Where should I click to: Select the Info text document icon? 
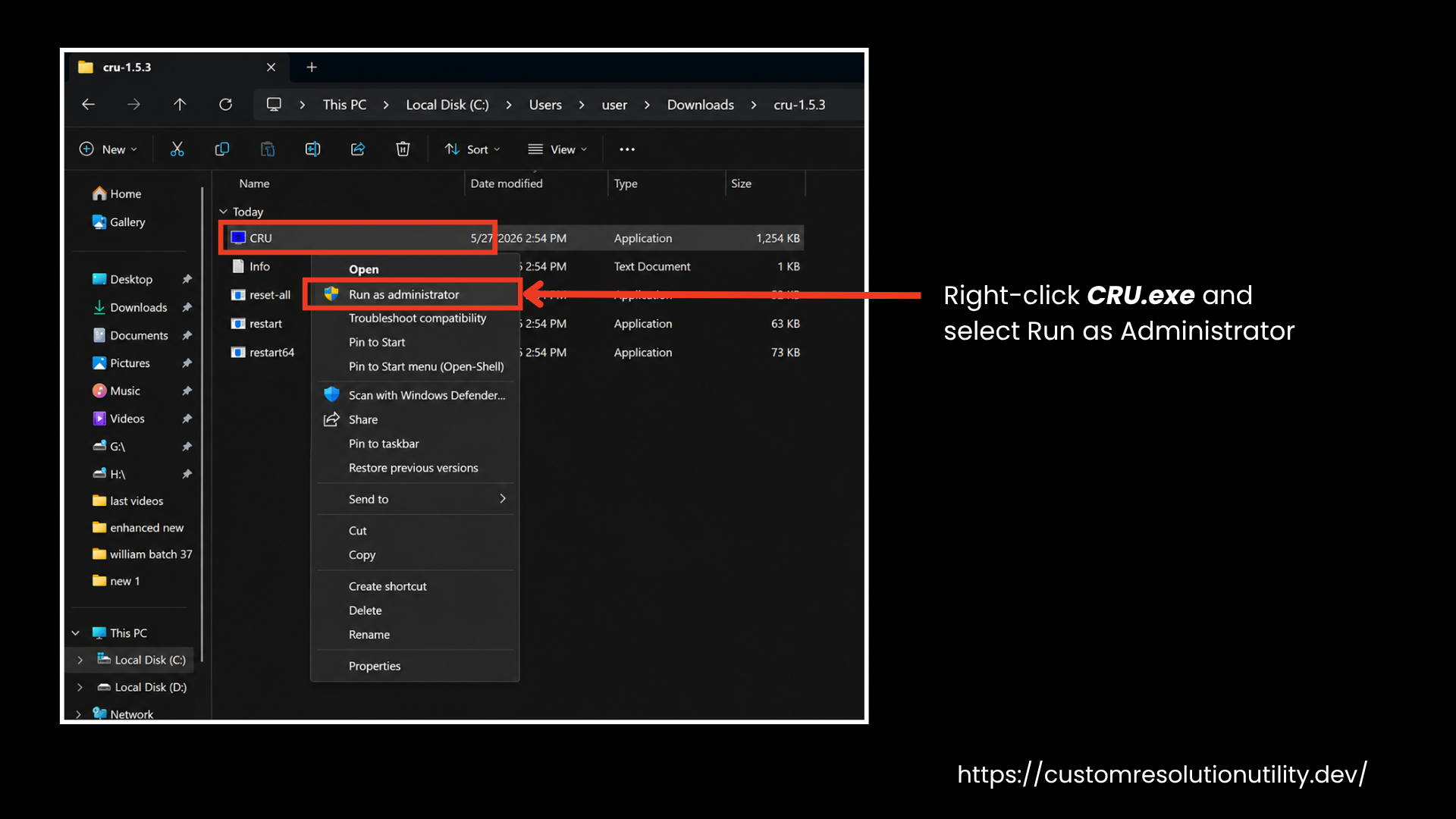click(x=238, y=267)
